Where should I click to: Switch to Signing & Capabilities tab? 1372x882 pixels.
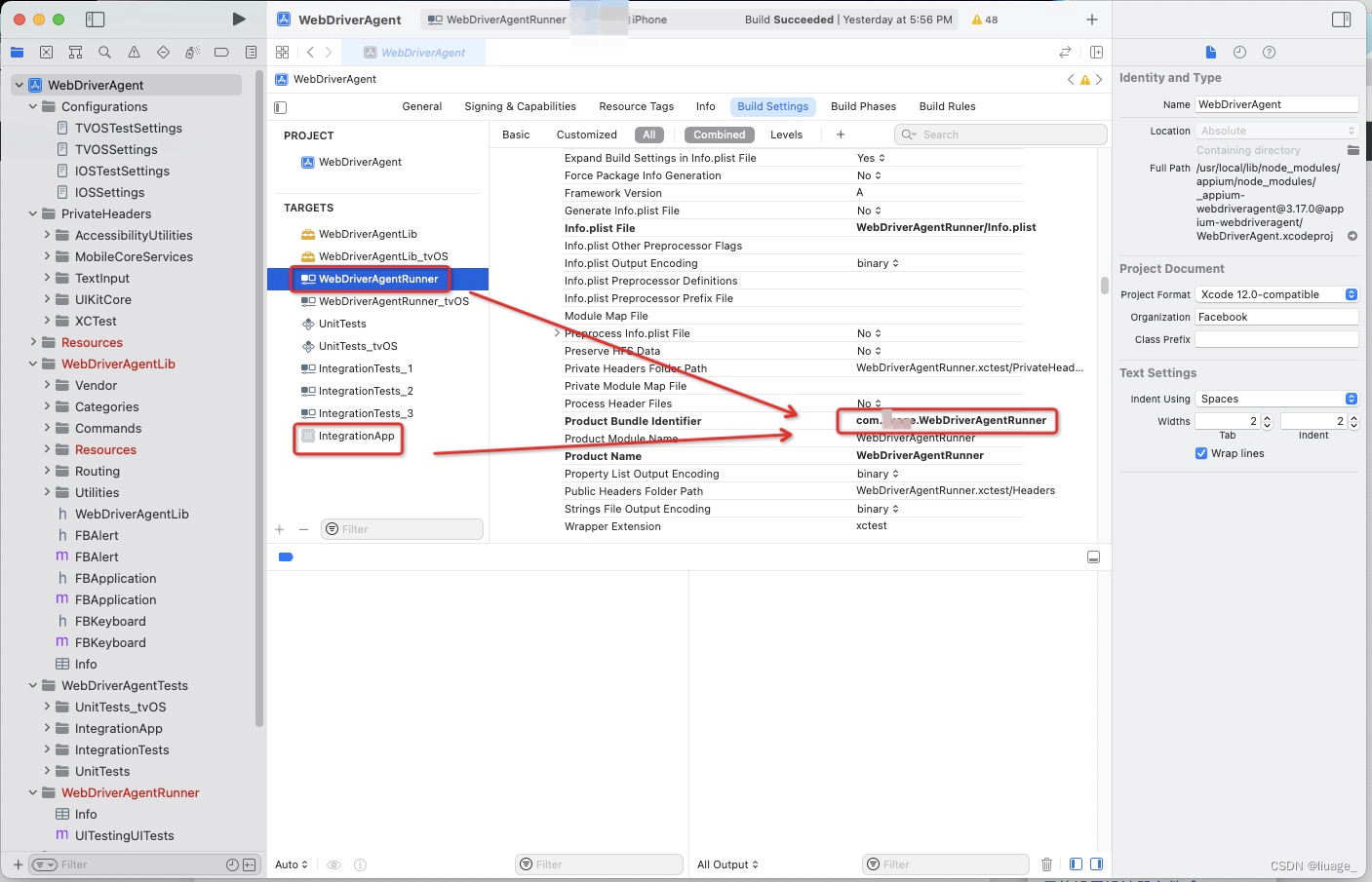[520, 106]
